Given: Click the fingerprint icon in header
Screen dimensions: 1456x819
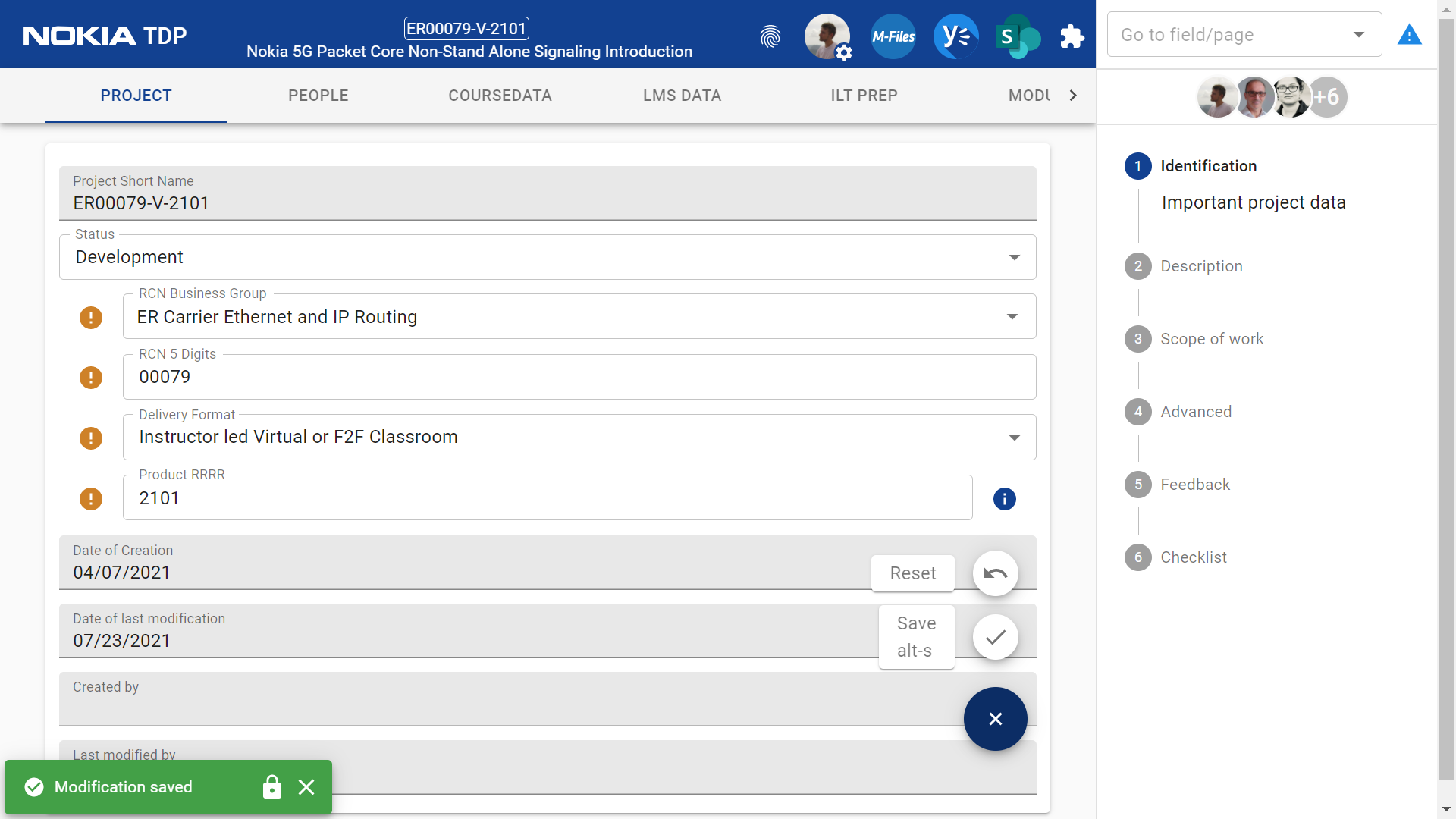Looking at the screenshot, I should point(770,36).
